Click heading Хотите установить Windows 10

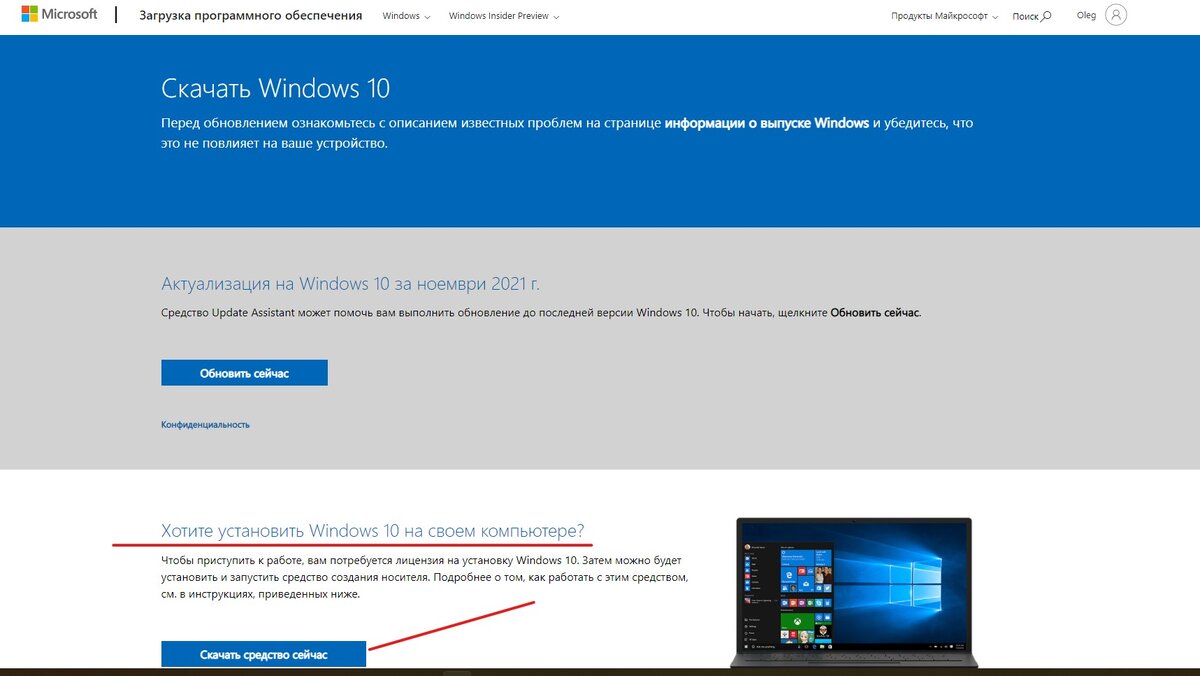pyautogui.click(x=372, y=529)
